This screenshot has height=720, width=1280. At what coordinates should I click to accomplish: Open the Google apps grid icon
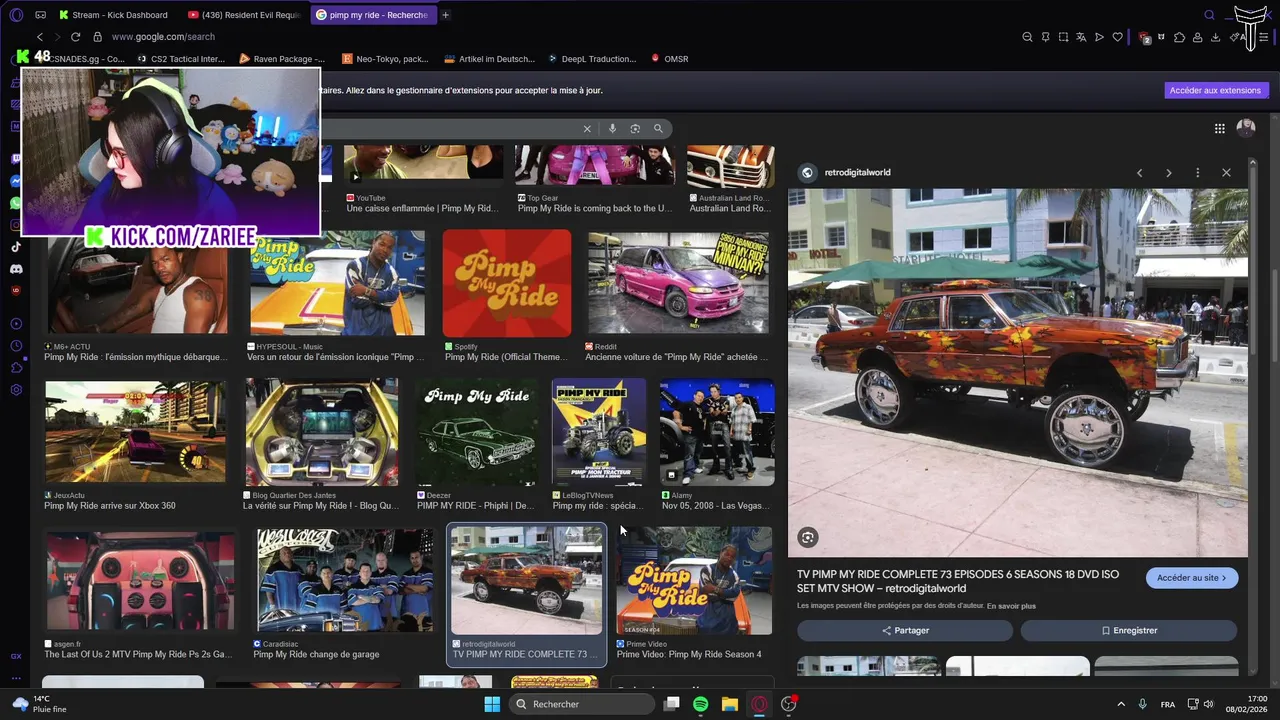point(1220,128)
